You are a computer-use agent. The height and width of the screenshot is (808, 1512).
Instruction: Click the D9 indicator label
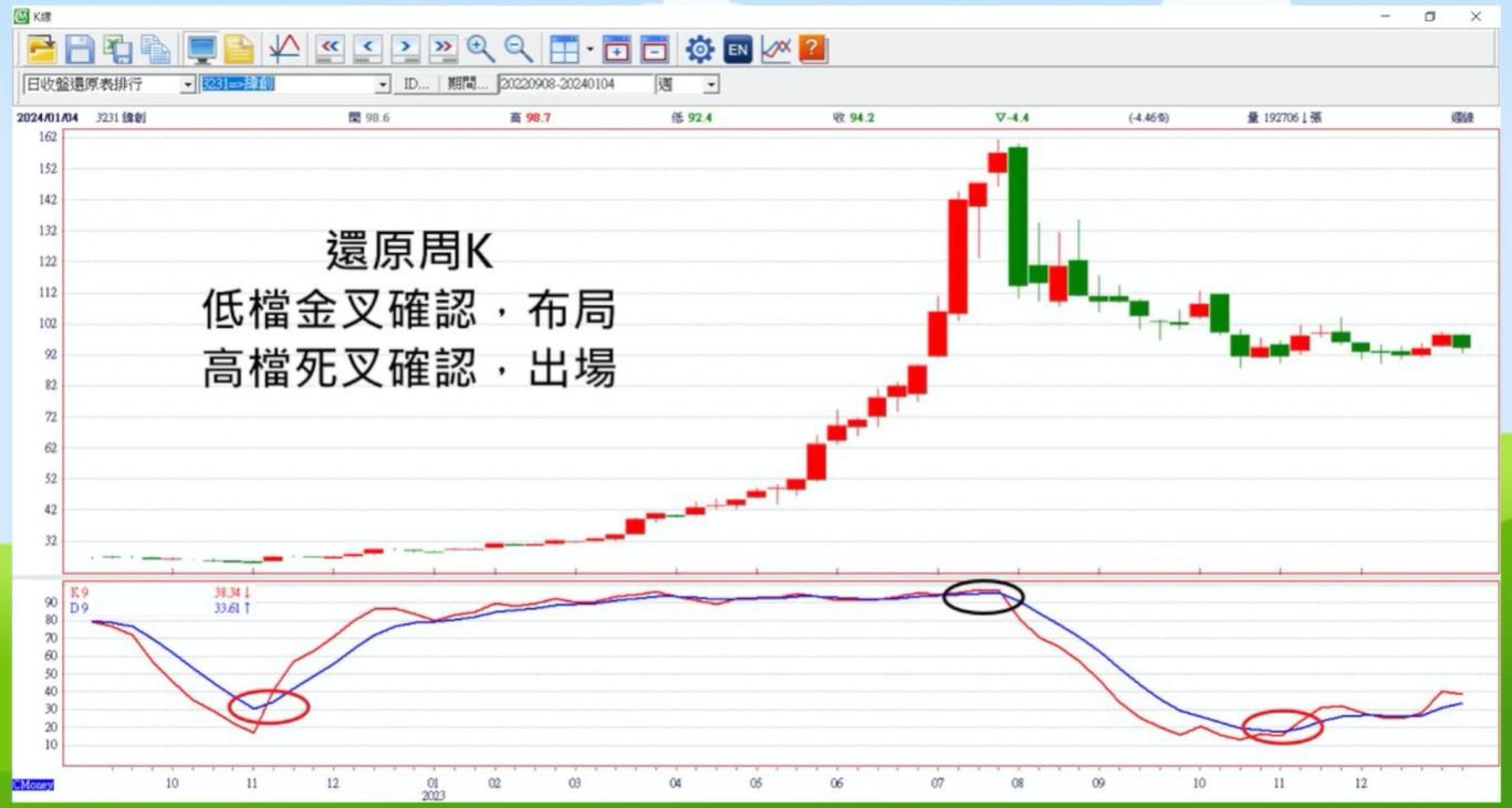(x=79, y=608)
